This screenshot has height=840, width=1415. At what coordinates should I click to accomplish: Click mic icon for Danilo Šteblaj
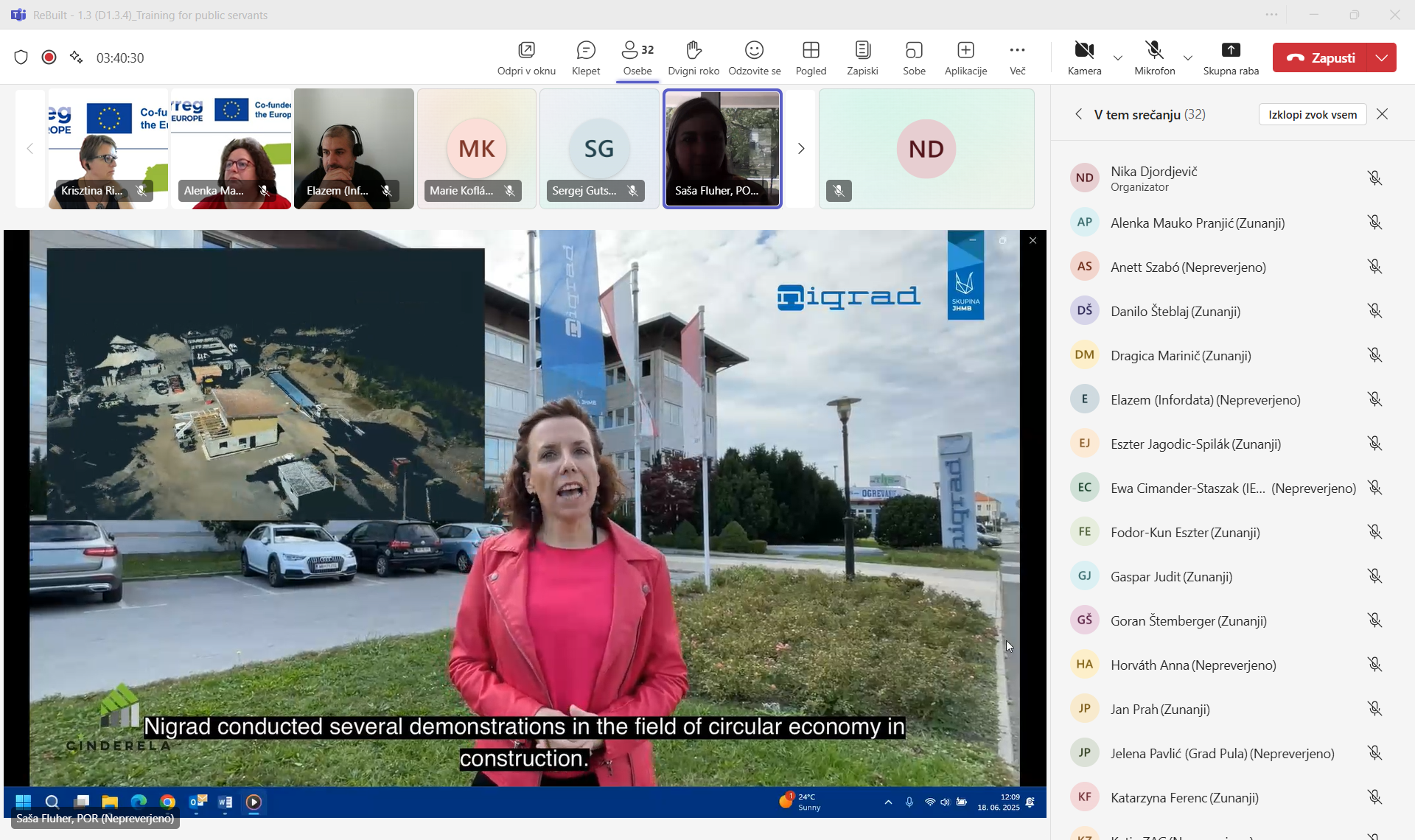[1374, 310]
